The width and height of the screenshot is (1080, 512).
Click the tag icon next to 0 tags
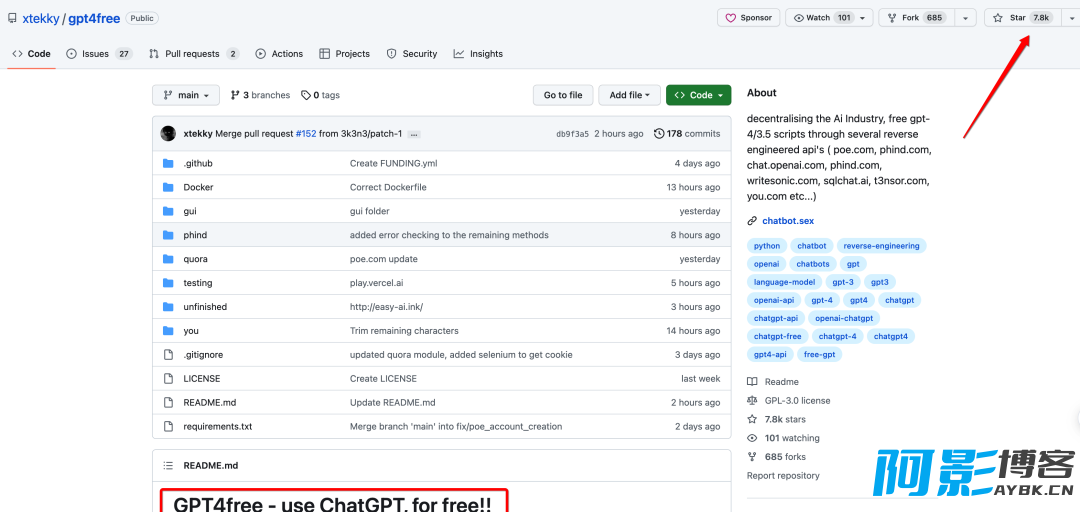click(306, 95)
